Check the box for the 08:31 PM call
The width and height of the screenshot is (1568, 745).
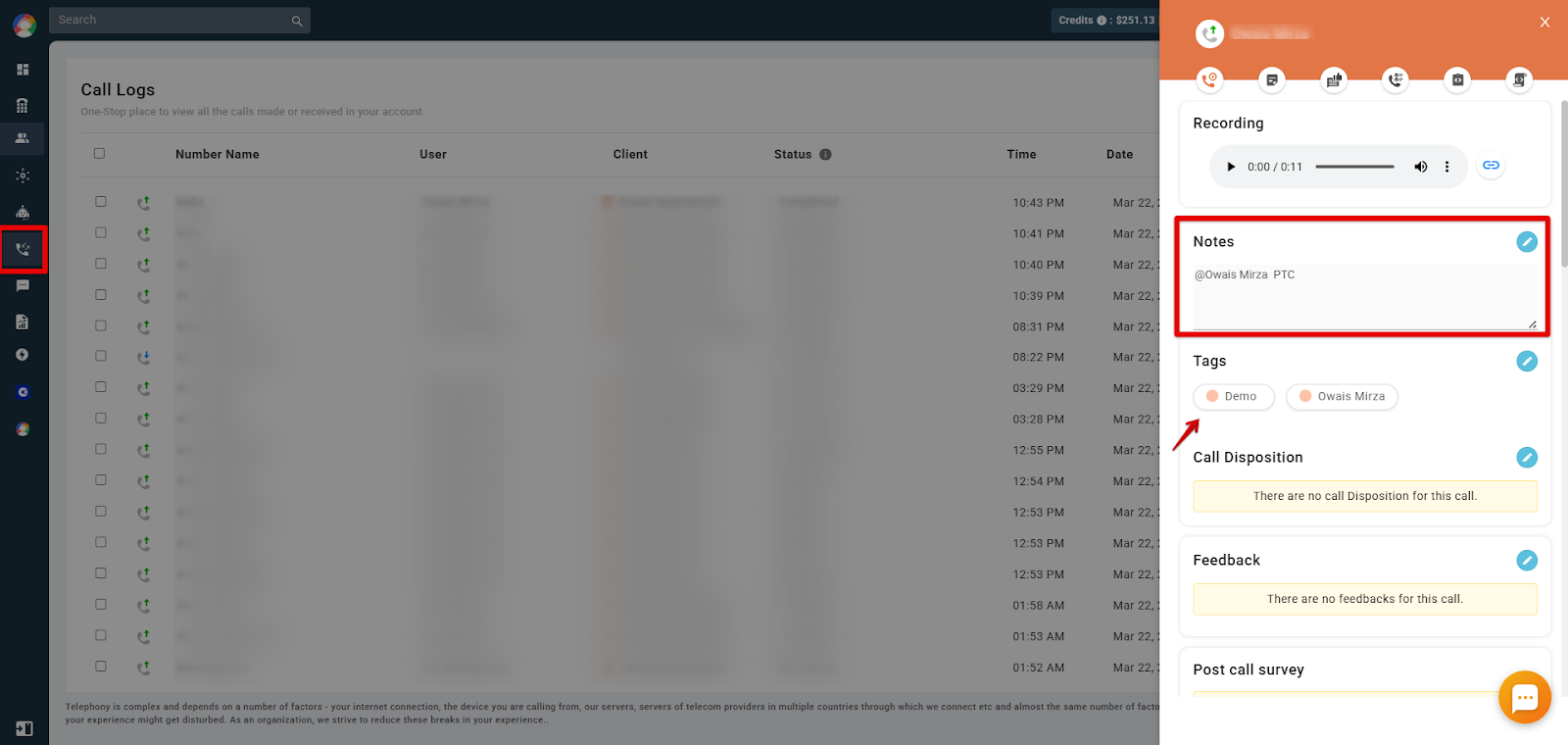[x=100, y=325]
